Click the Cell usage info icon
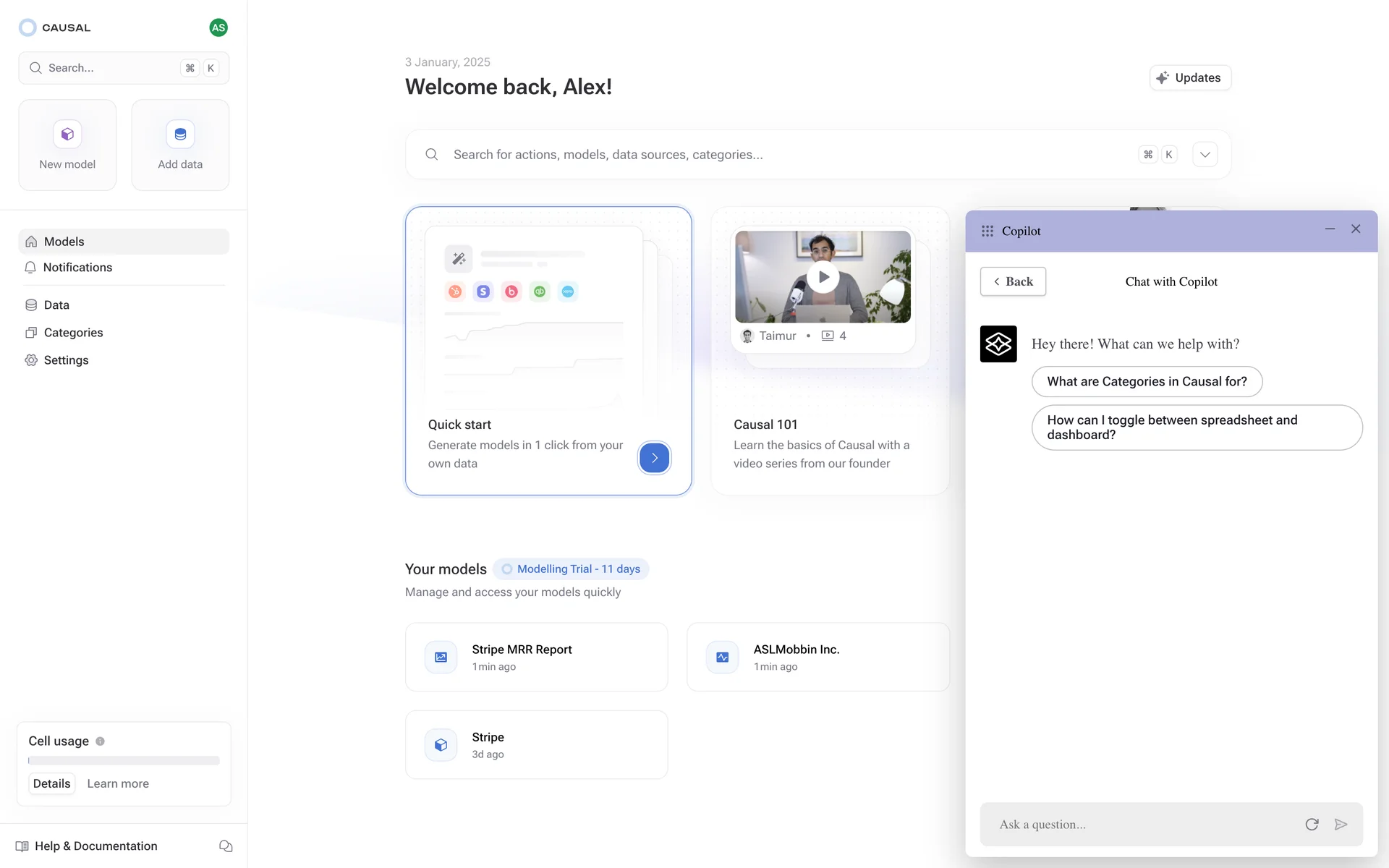The image size is (1389, 868). point(100,741)
